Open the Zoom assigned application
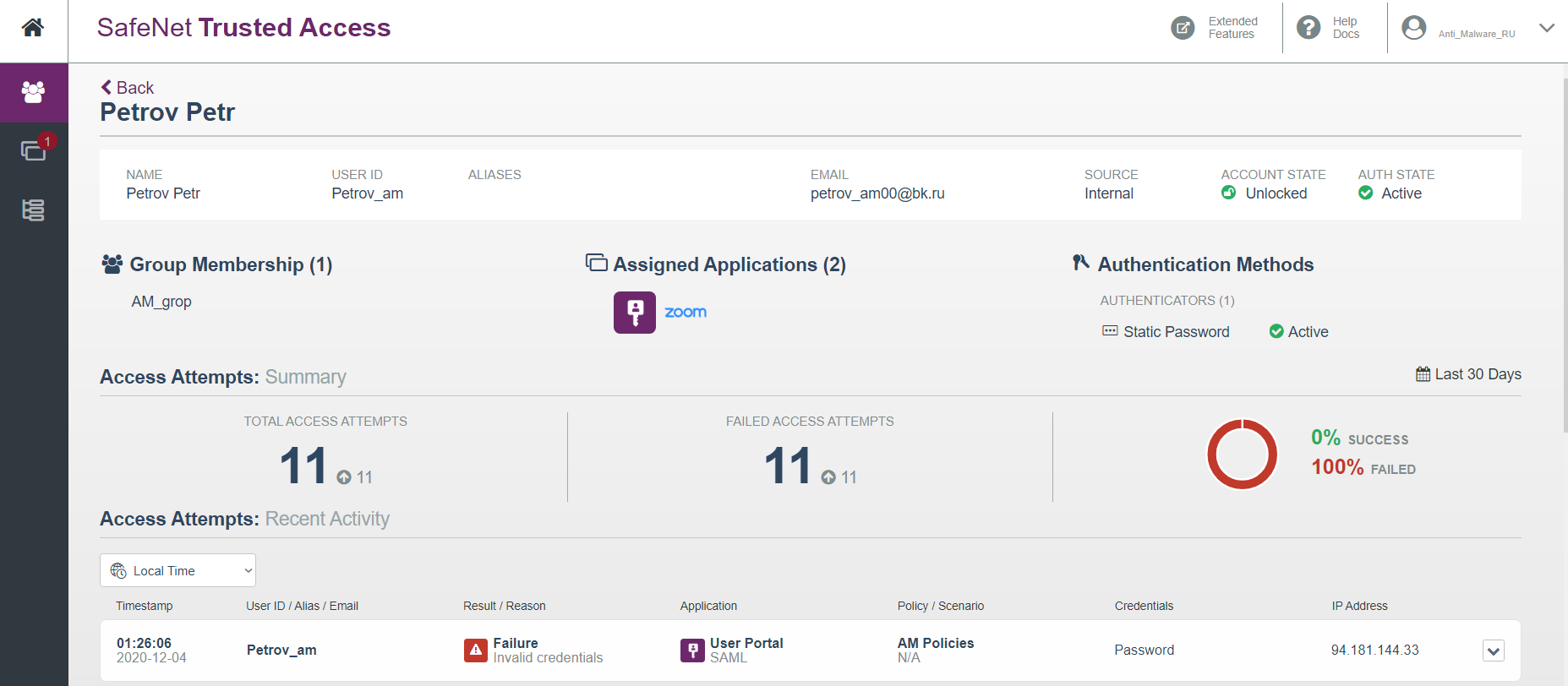 point(686,313)
